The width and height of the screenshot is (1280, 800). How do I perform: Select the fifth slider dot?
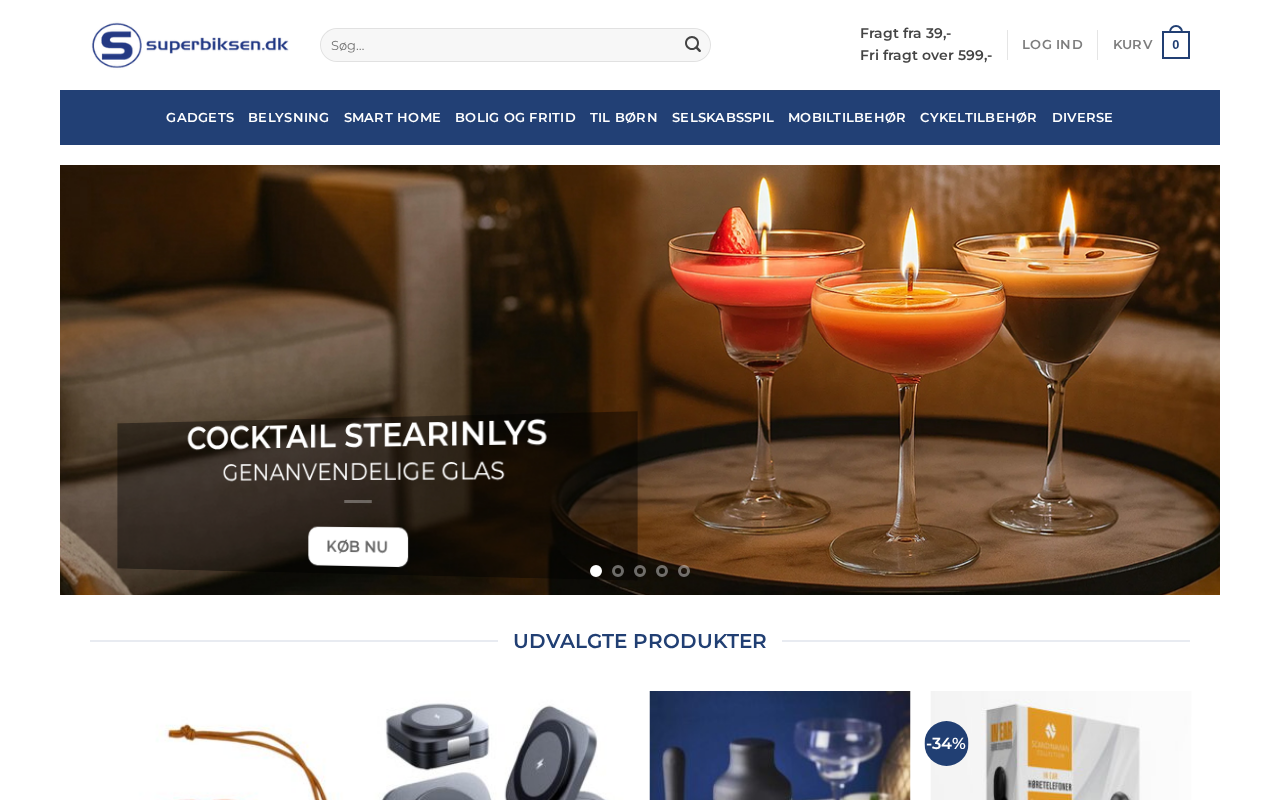pyautogui.click(x=684, y=571)
